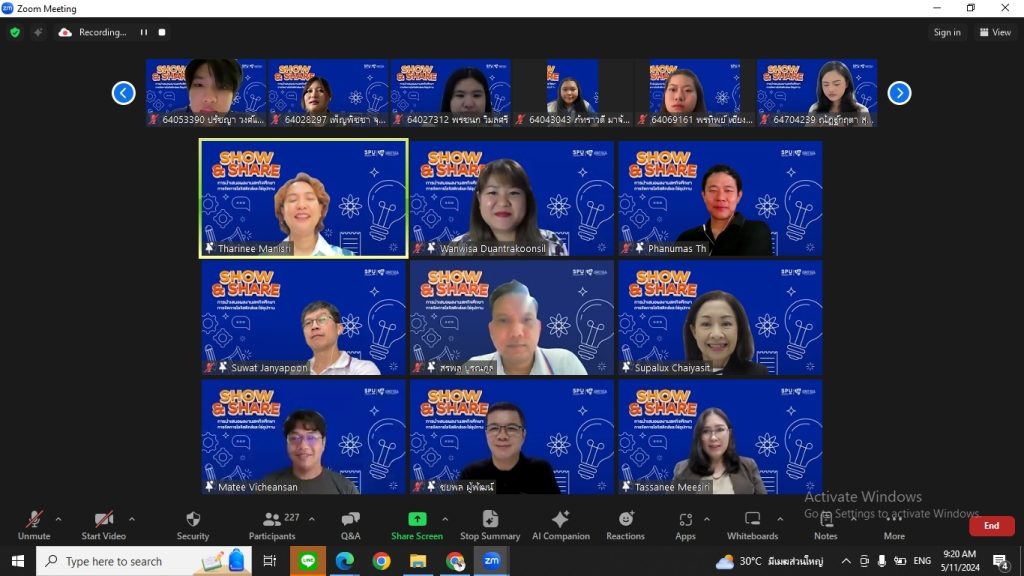Select Tharinee Manisri's video tile
Screen dimensions: 1024x576
[x=304, y=199]
